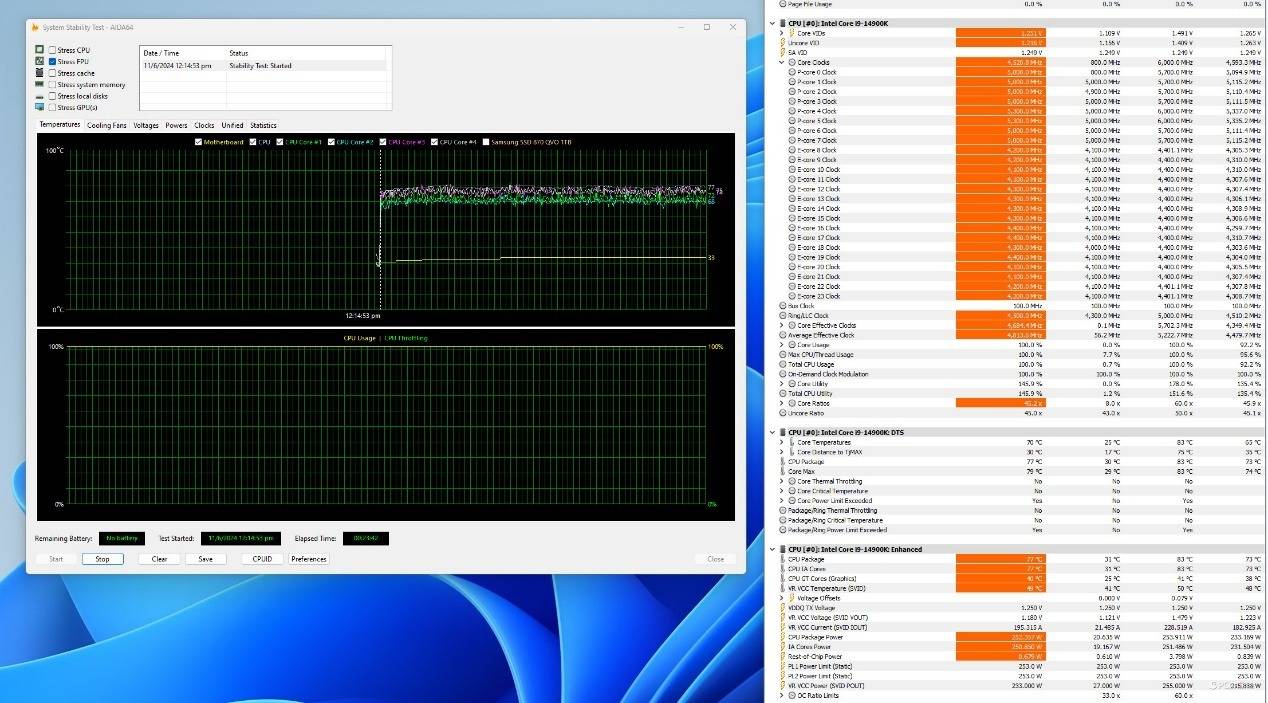Screen dimensions: 1268x703
Task: Uncheck the Stress FPU checkbox
Action: point(52,61)
